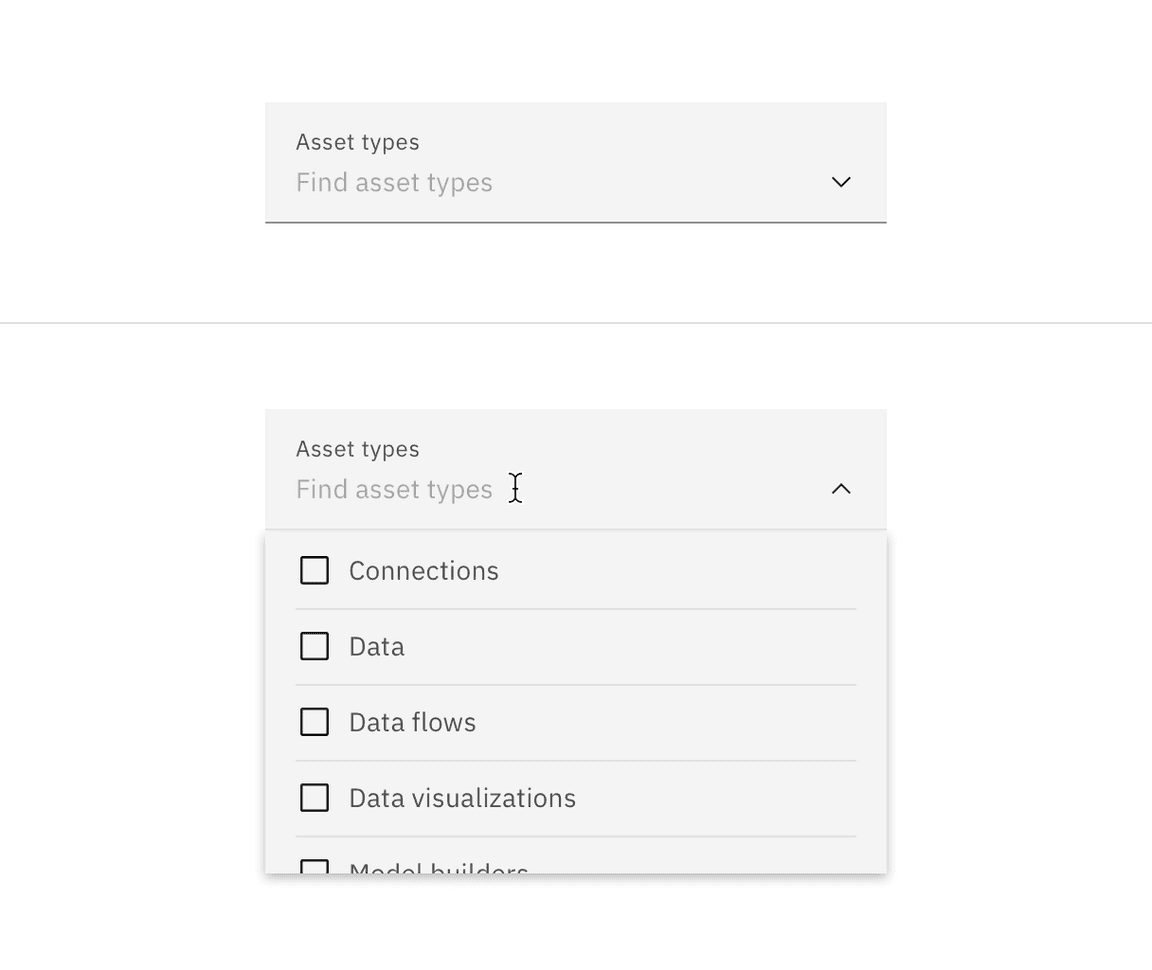Select the partially visible Model builders checkbox
1152x970 pixels.
(x=315, y=867)
